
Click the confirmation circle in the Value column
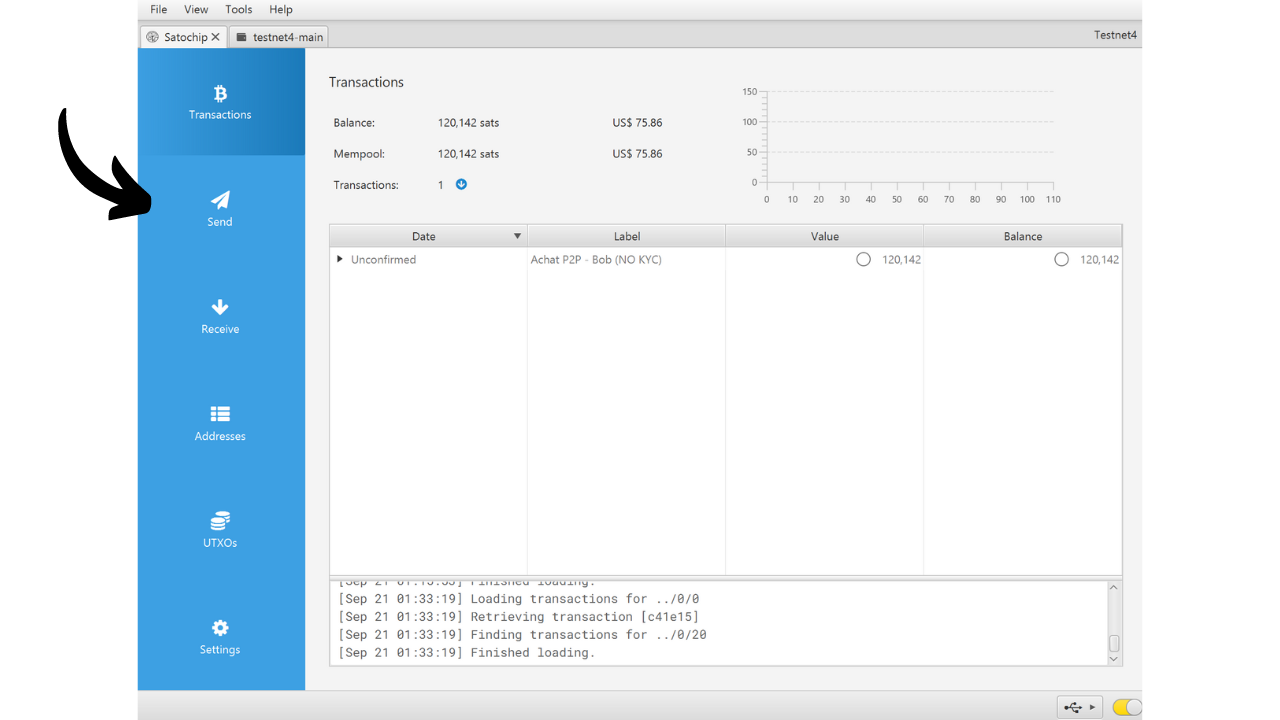[x=863, y=259]
